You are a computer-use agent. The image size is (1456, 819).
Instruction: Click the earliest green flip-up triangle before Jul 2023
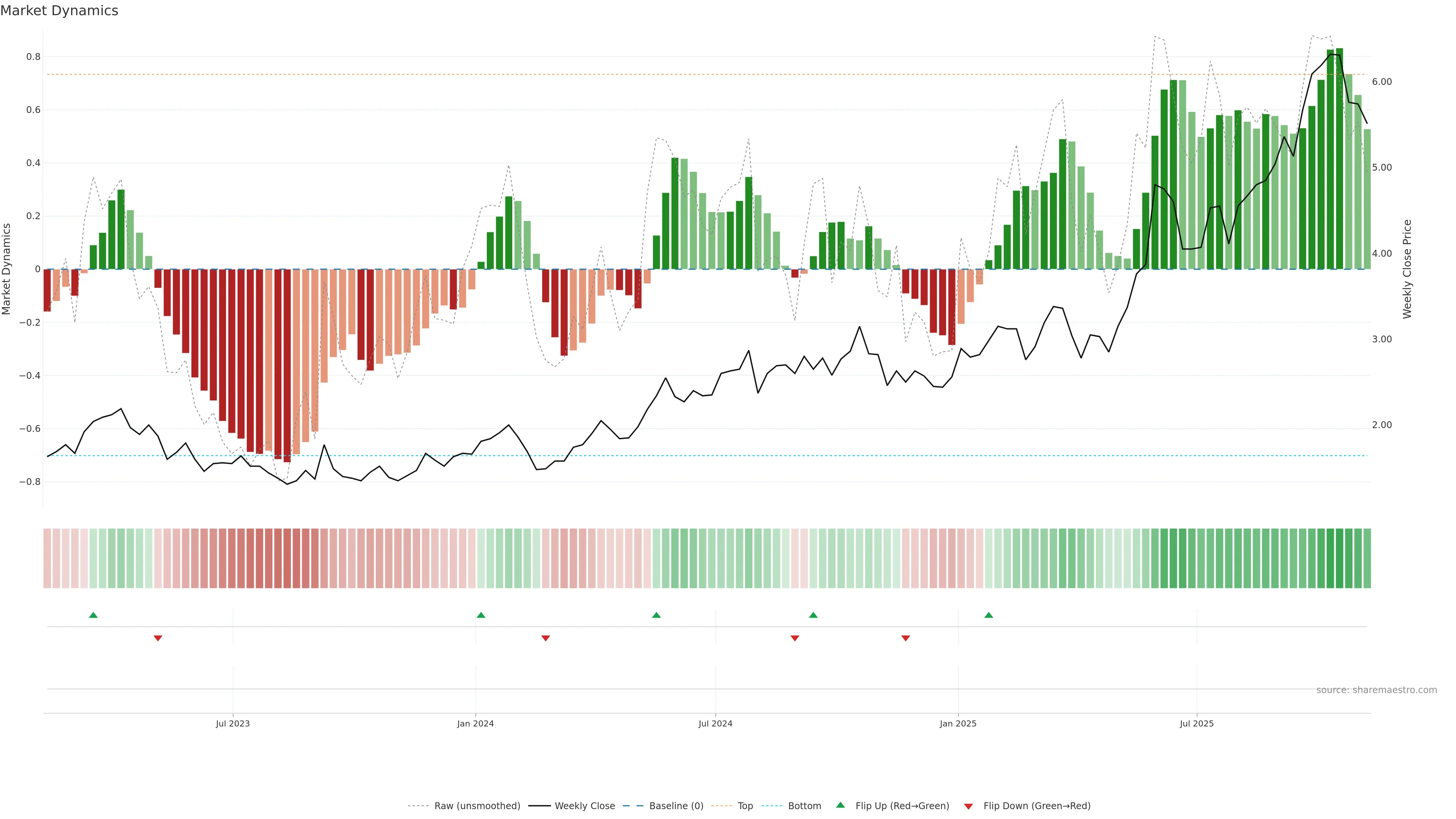(x=93, y=615)
